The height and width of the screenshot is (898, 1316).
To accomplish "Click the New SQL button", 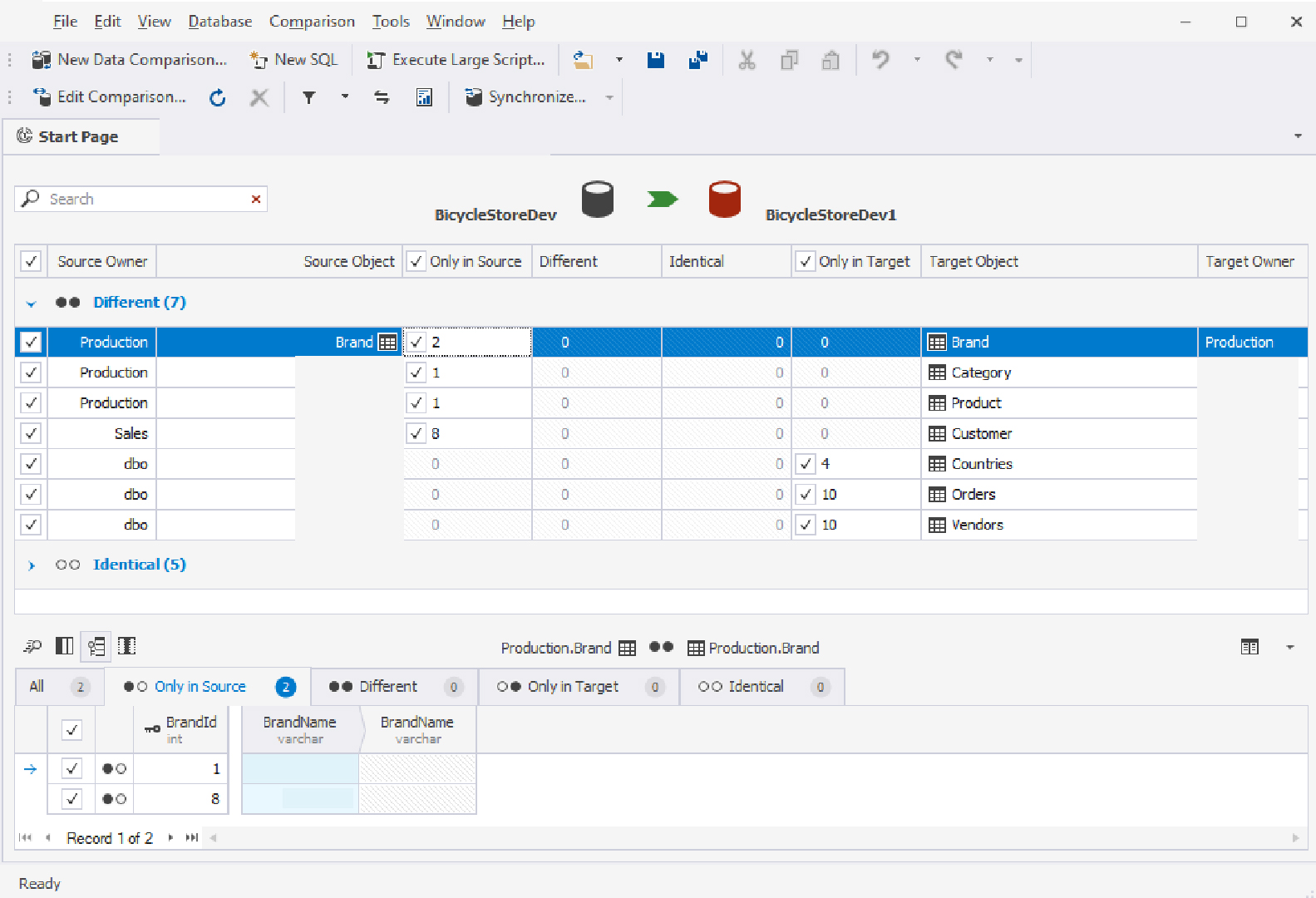I will (294, 60).
